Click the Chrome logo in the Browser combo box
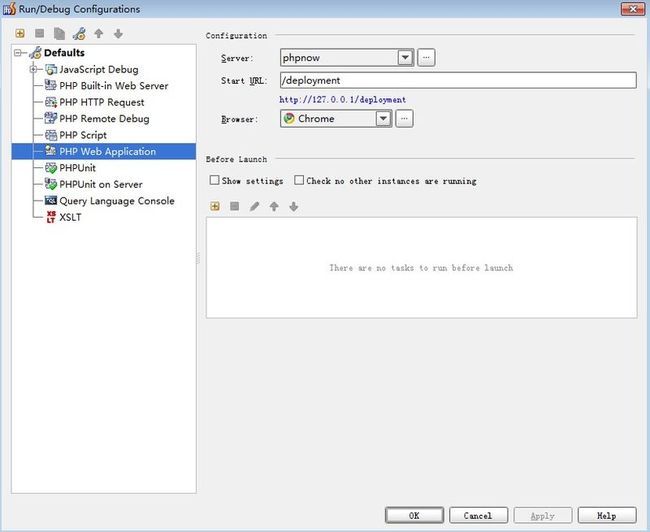650x532 pixels. coord(289,119)
